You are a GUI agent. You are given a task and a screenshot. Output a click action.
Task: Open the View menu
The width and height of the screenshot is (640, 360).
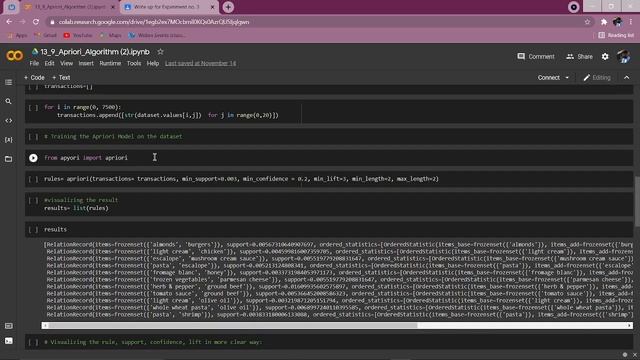coord(67,64)
